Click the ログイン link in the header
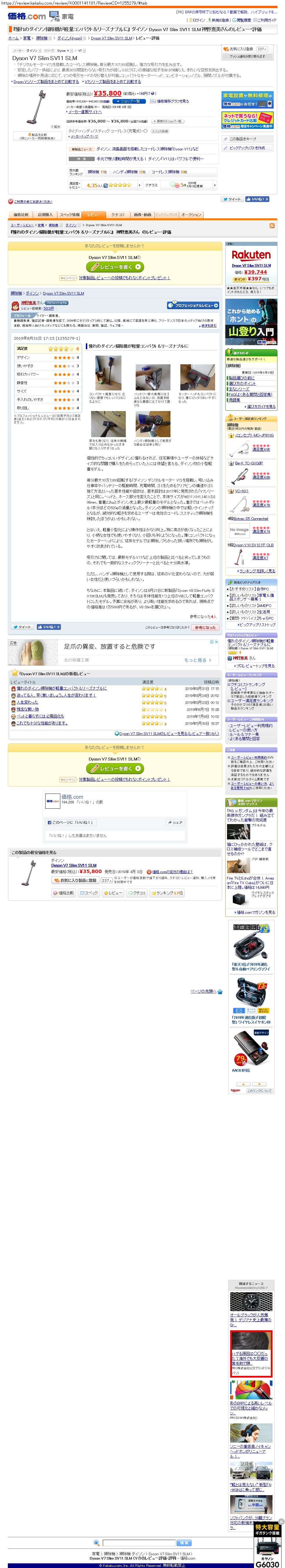 coord(199,20)
